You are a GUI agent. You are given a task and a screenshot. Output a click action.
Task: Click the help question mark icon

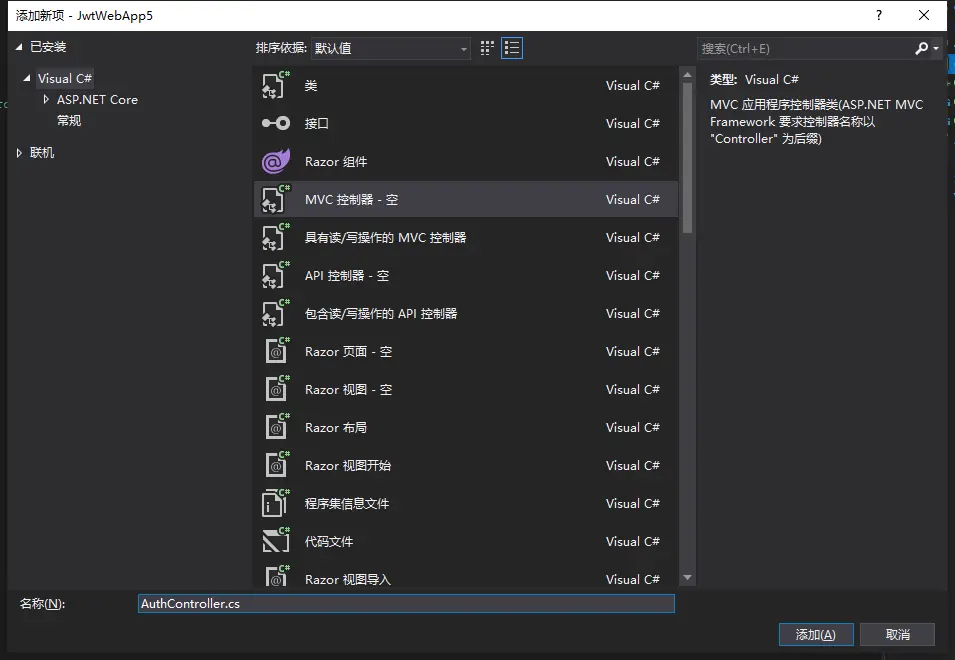point(879,15)
